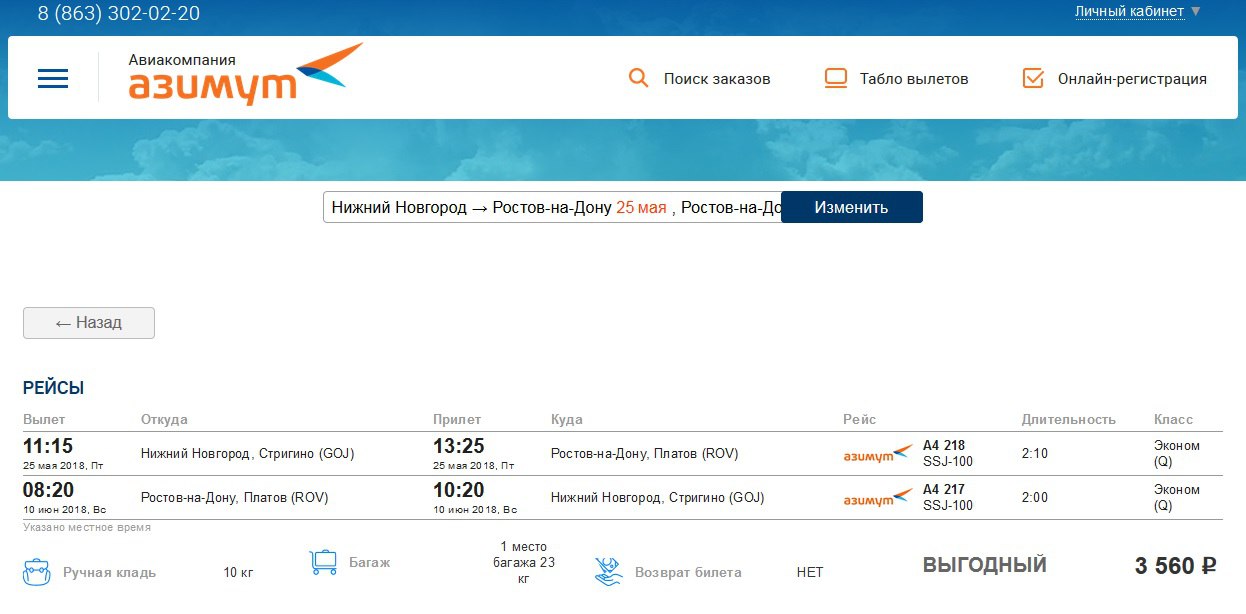Click the ticket refund hand icon
1246x614 pixels.
pyautogui.click(x=608, y=572)
